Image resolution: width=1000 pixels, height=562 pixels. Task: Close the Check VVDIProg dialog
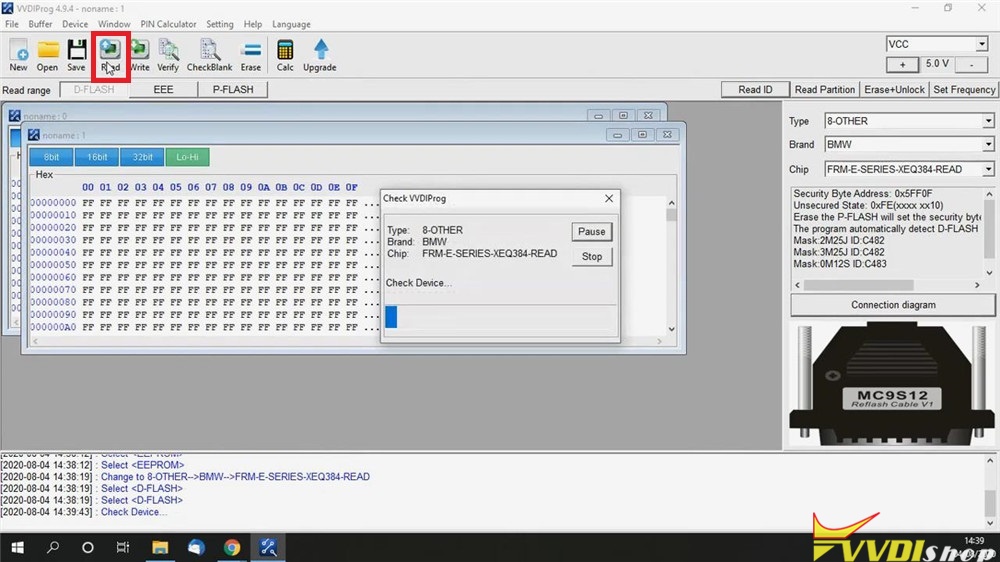click(609, 198)
